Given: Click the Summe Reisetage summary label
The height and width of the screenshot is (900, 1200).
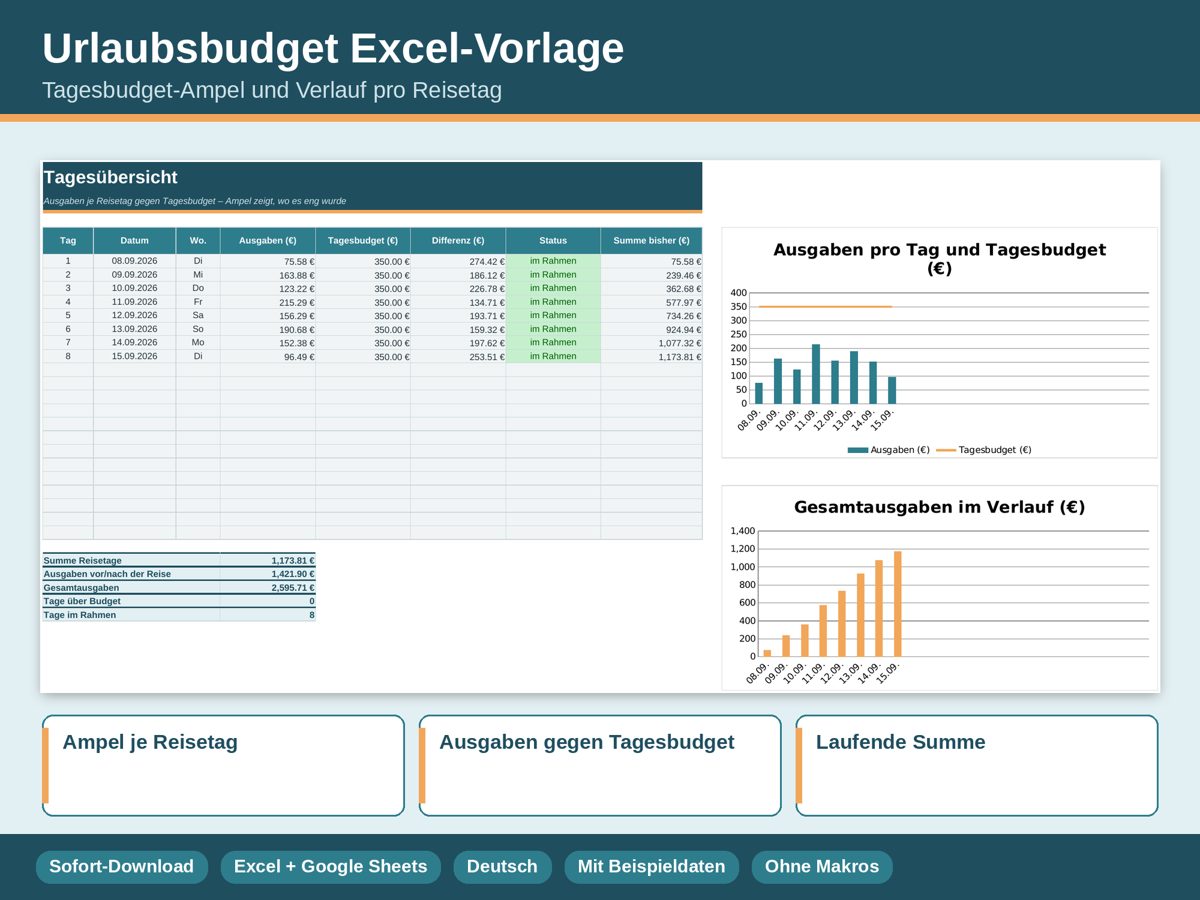Looking at the screenshot, I should click(x=83, y=561).
